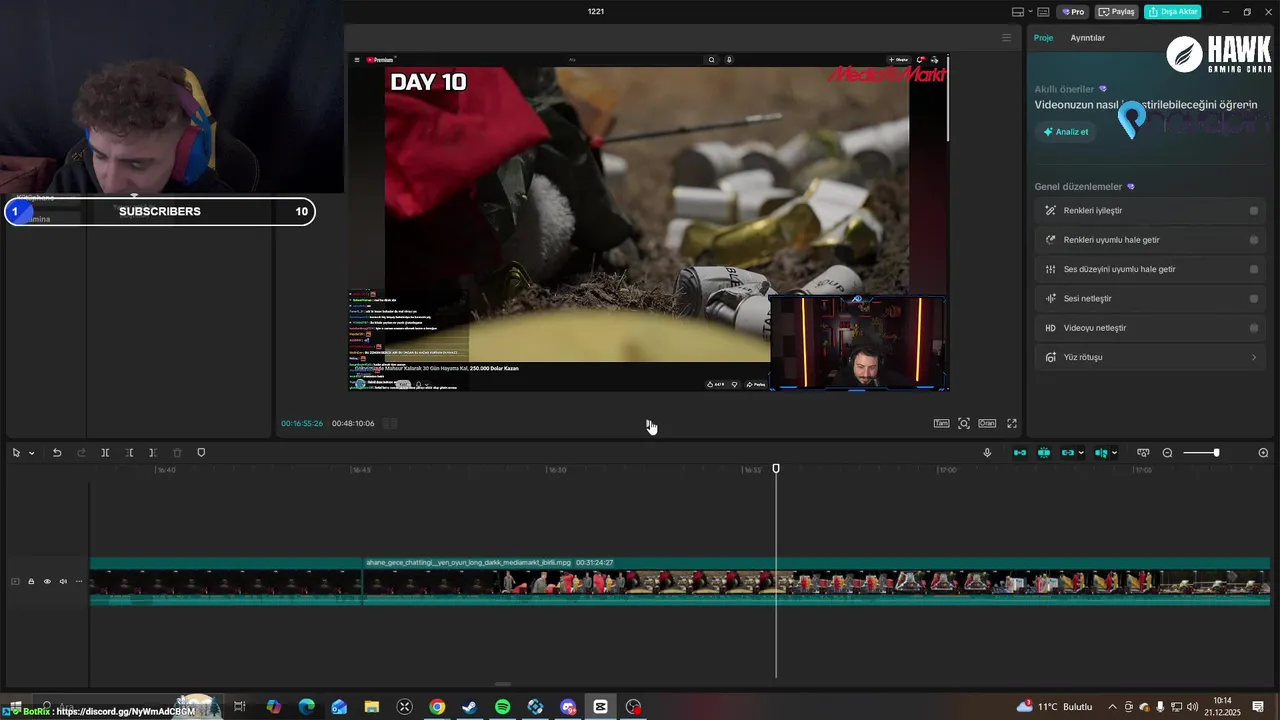1280x720 pixels.
Task: Open Discord from the taskbar
Action: [568, 707]
